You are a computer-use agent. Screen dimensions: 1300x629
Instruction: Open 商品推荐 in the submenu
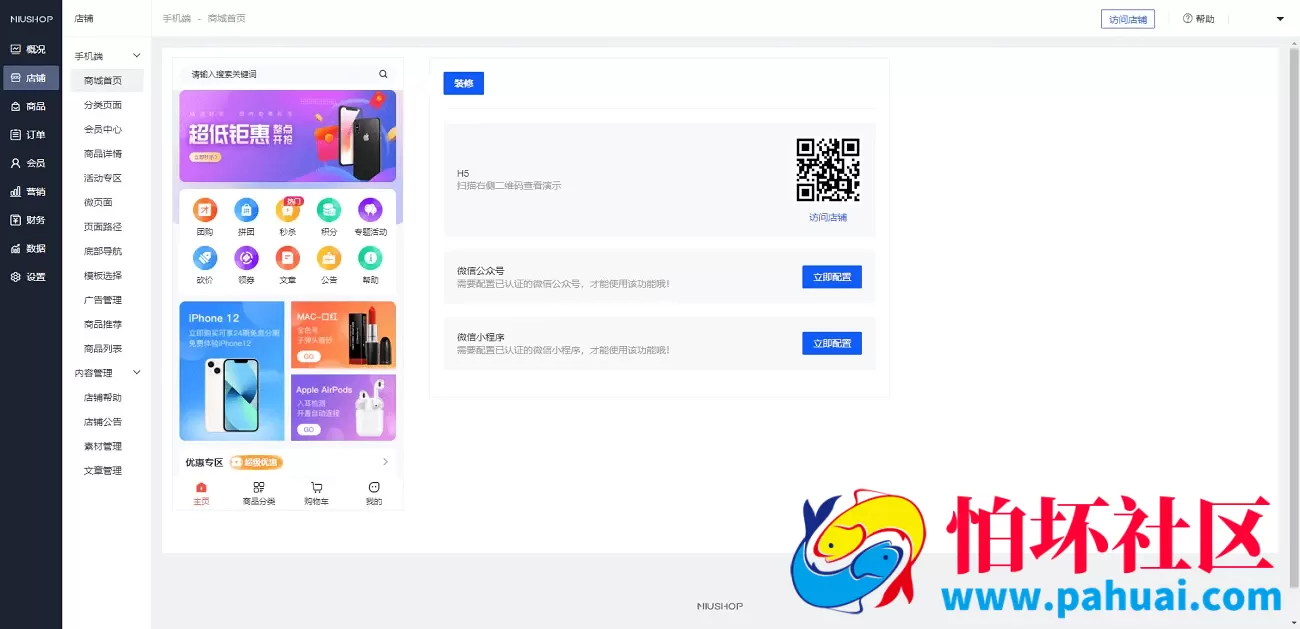[x=103, y=324]
